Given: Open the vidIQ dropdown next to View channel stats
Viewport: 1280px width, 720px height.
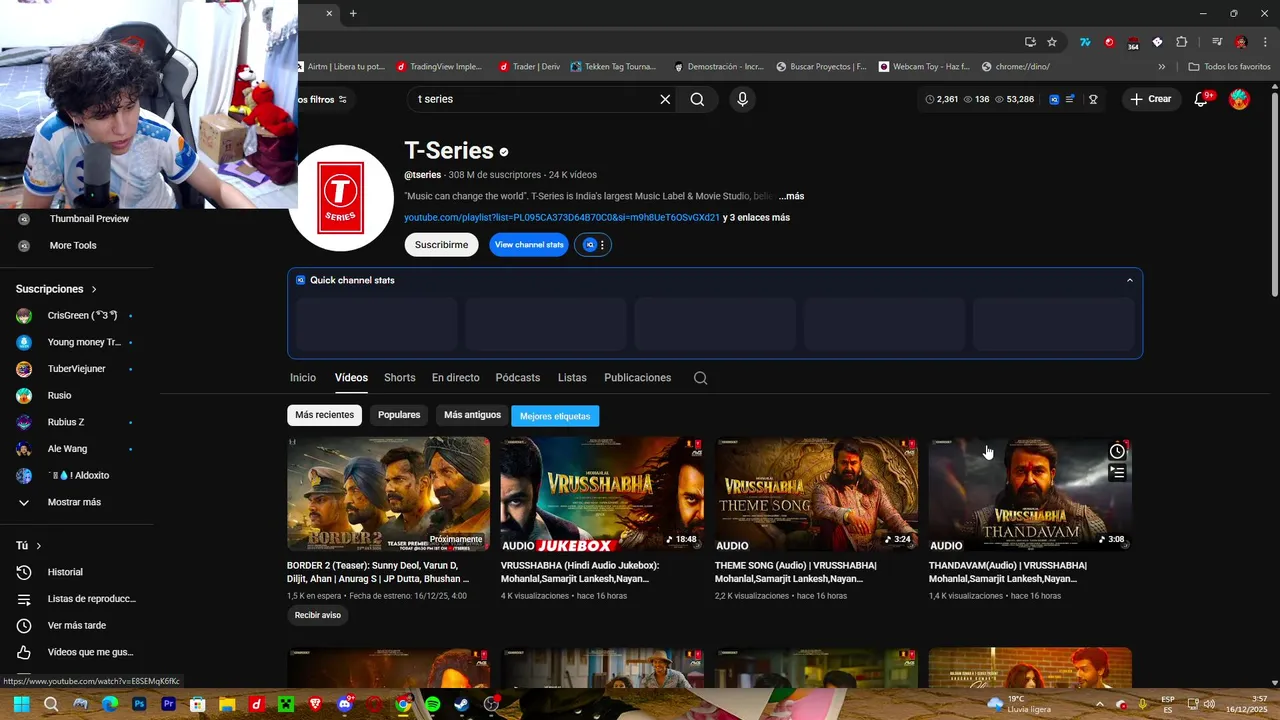Looking at the screenshot, I should pos(593,245).
